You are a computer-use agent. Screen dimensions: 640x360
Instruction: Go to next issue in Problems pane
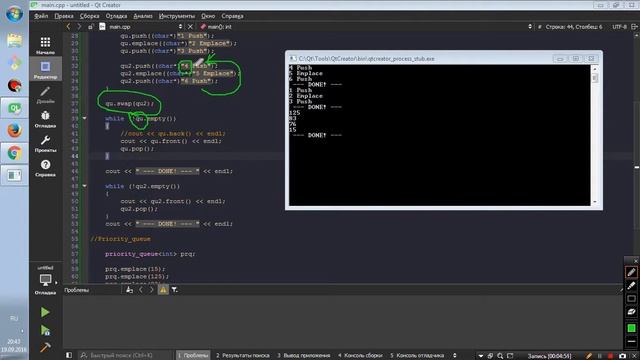coord(151,290)
